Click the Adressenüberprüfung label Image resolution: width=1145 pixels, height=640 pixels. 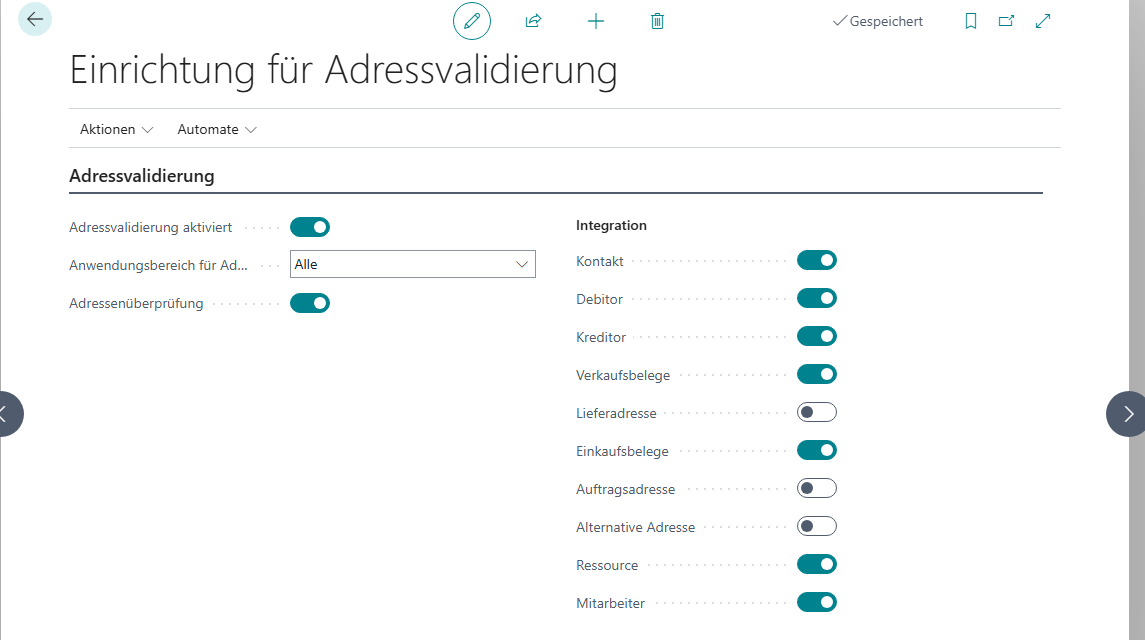pos(137,303)
